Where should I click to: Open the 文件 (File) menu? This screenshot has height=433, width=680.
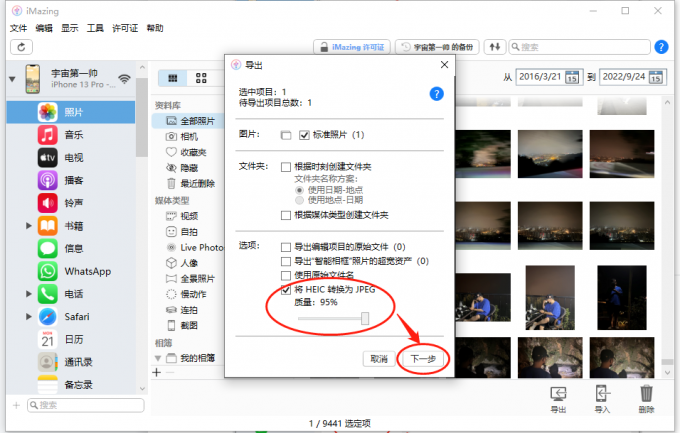click(18, 28)
